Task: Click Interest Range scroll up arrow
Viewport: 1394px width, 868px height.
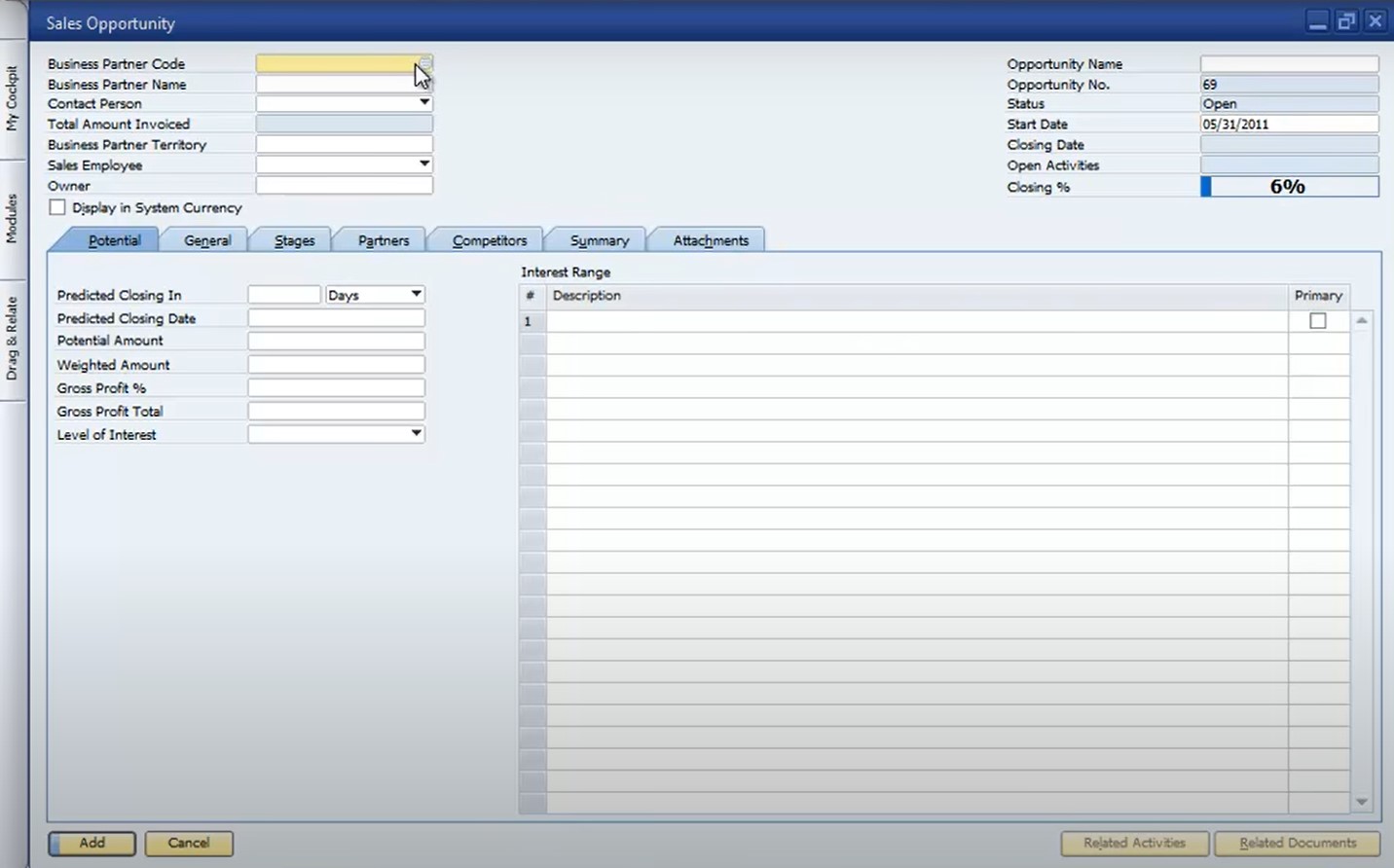Action: (1361, 320)
